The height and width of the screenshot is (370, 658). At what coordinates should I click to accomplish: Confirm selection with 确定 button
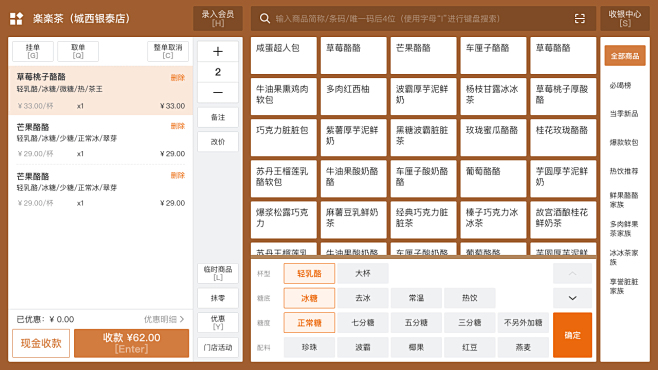pyautogui.click(x=572, y=335)
